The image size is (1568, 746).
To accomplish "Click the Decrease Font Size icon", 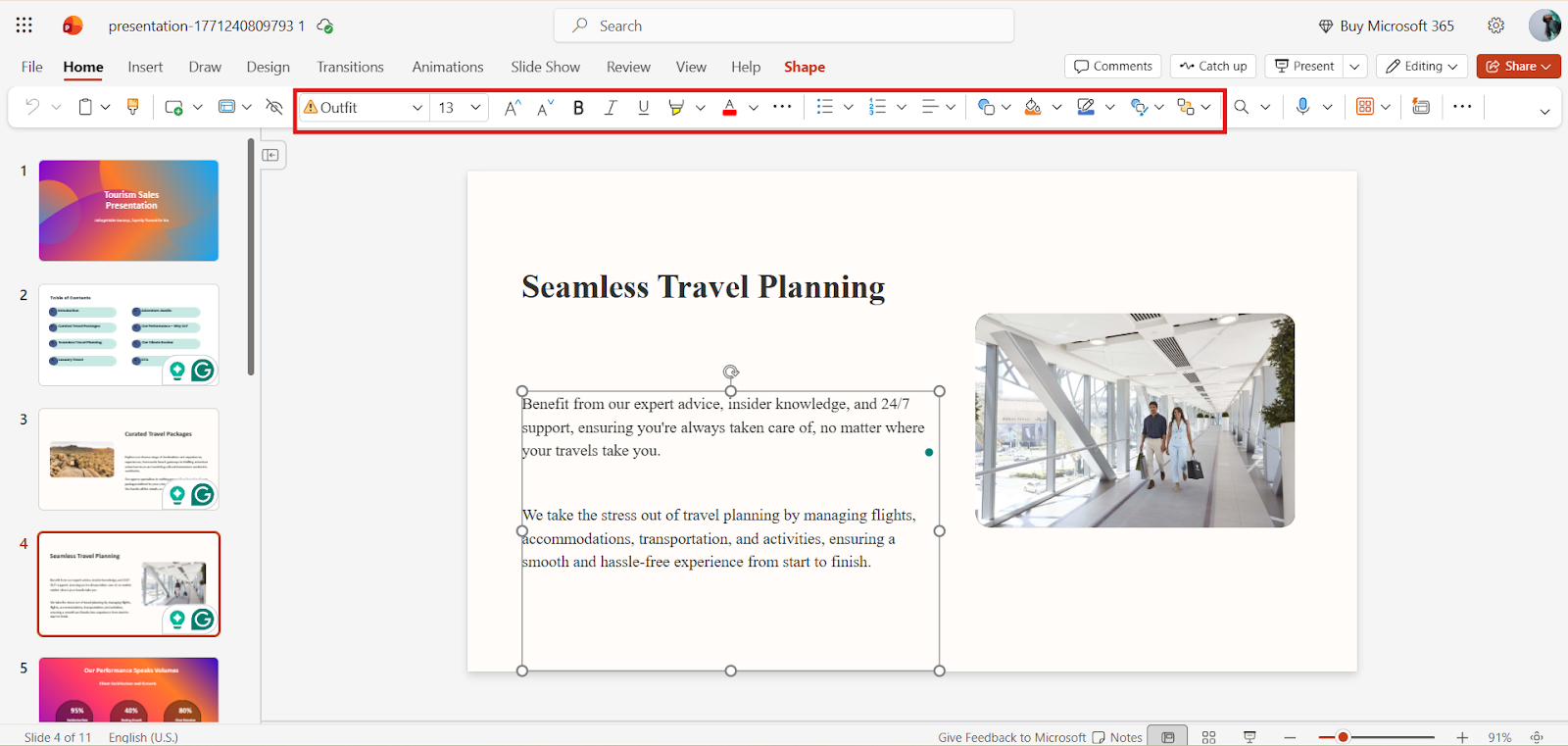I will click(x=546, y=108).
